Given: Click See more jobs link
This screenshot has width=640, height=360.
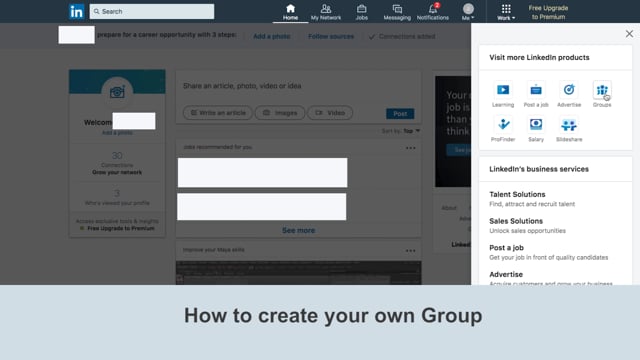Looking at the screenshot, I should [x=298, y=231].
